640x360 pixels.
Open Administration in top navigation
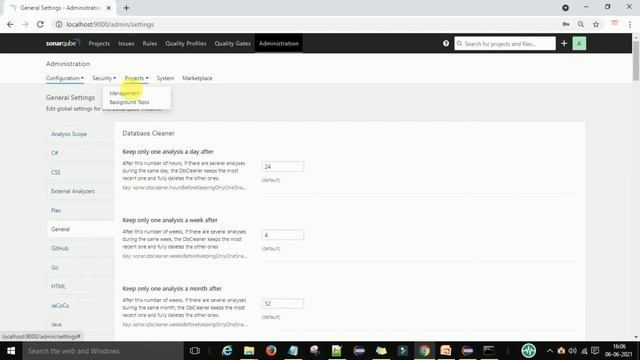tap(279, 43)
